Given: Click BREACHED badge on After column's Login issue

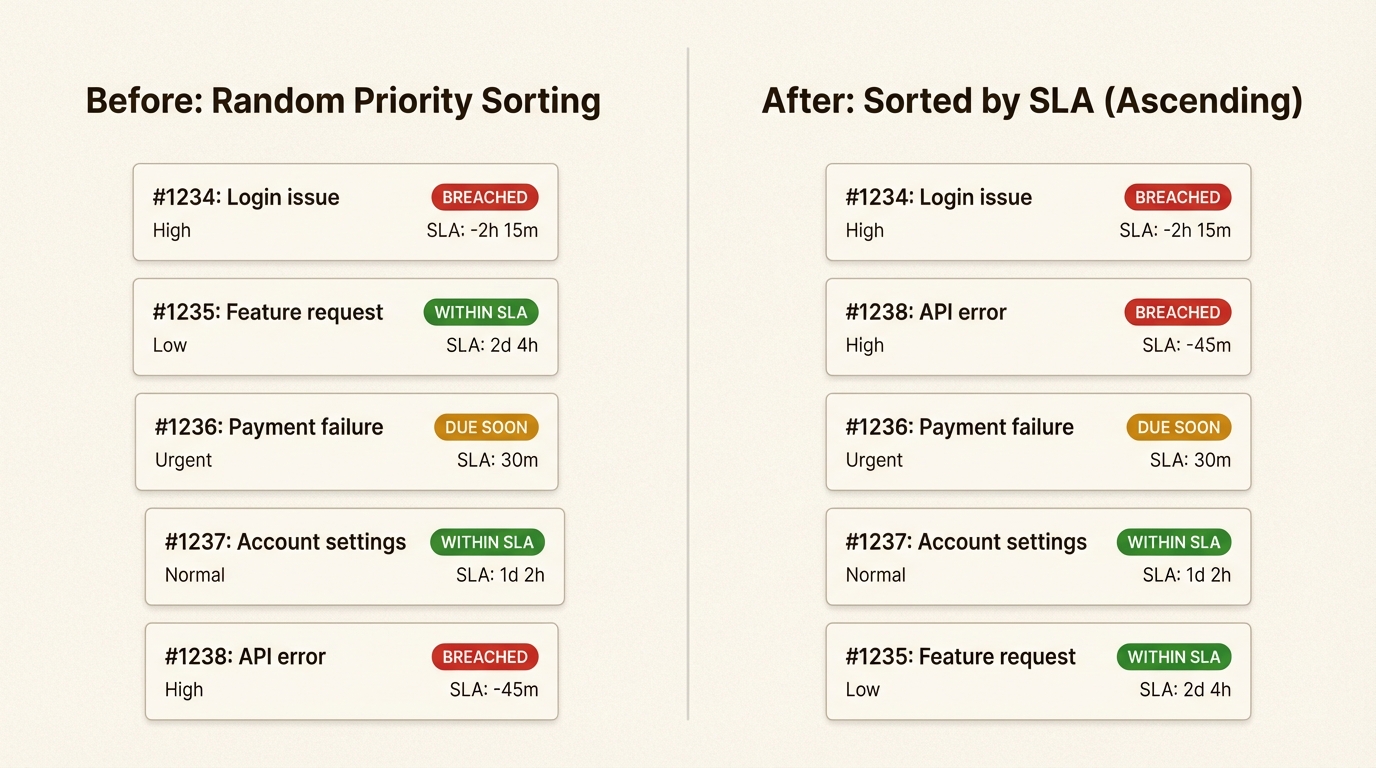Looking at the screenshot, I should click(1177, 197).
